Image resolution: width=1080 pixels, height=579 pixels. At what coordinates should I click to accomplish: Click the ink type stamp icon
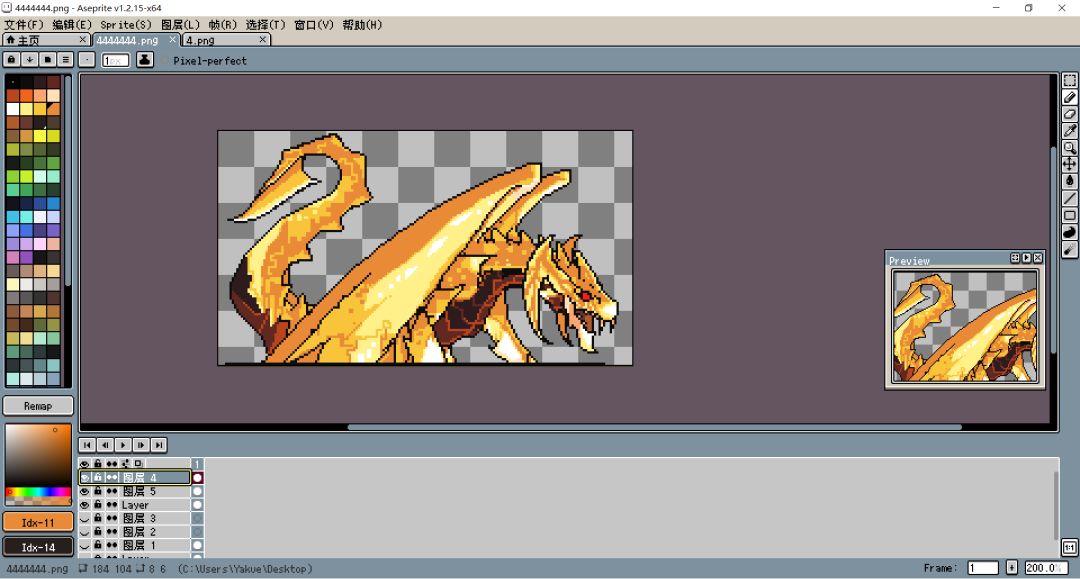[145, 60]
